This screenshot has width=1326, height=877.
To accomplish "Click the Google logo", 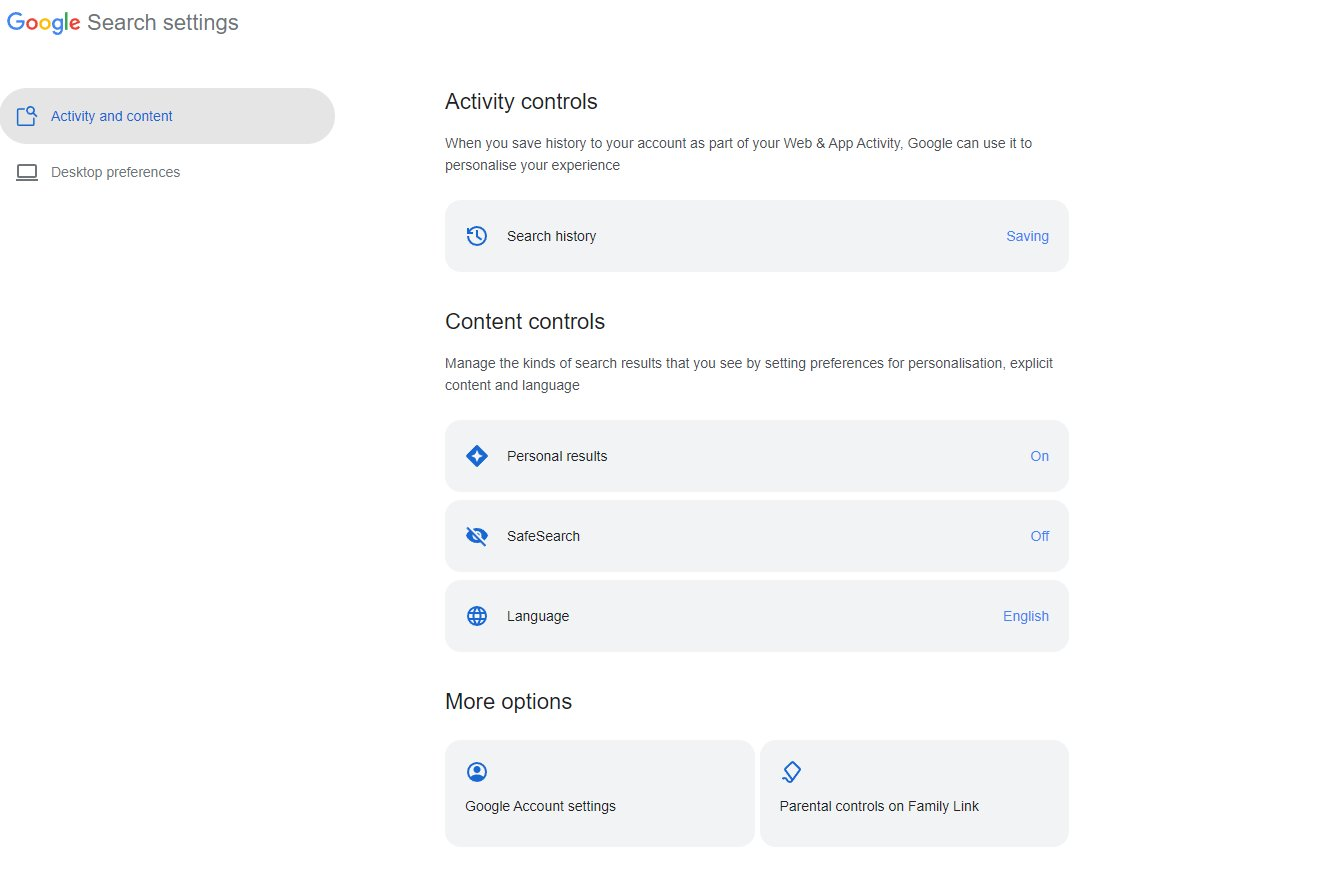I will [x=44, y=23].
